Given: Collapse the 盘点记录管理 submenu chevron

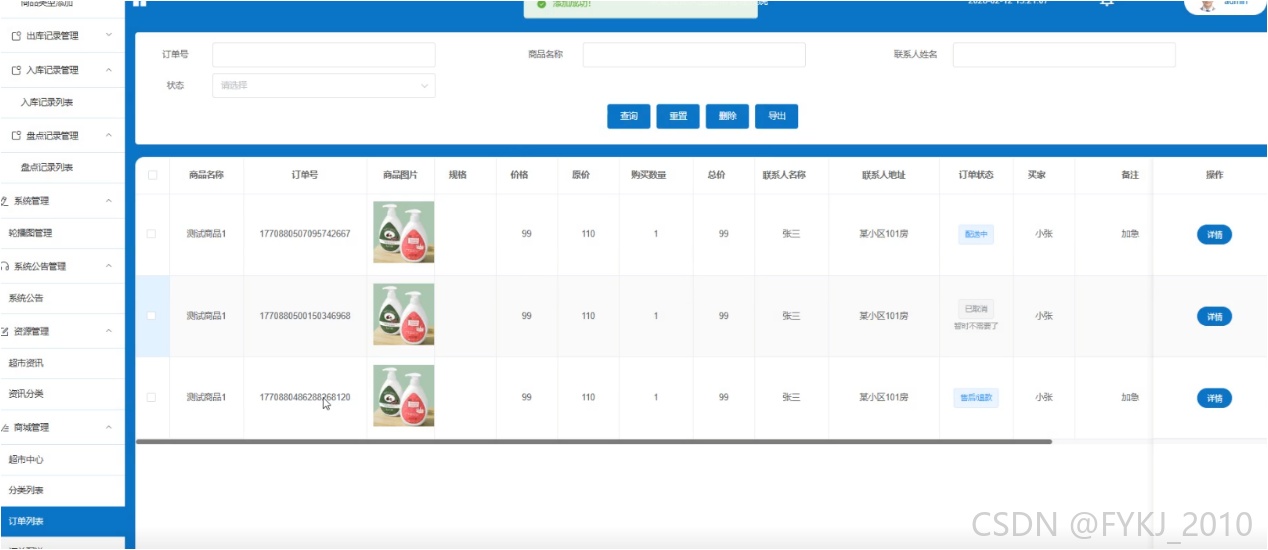Looking at the screenshot, I should (x=108, y=136).
